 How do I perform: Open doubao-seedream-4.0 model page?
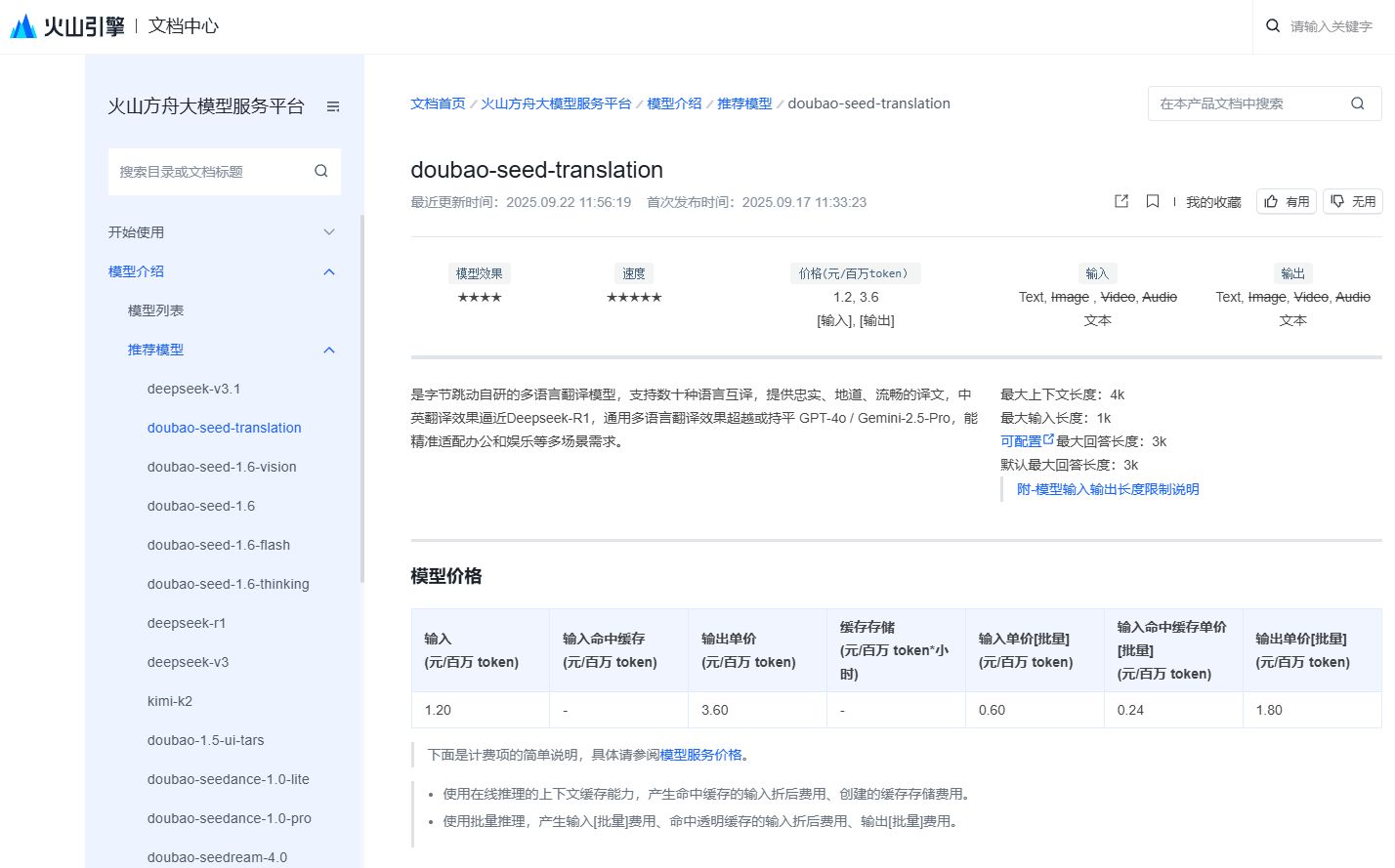[218, 857]
